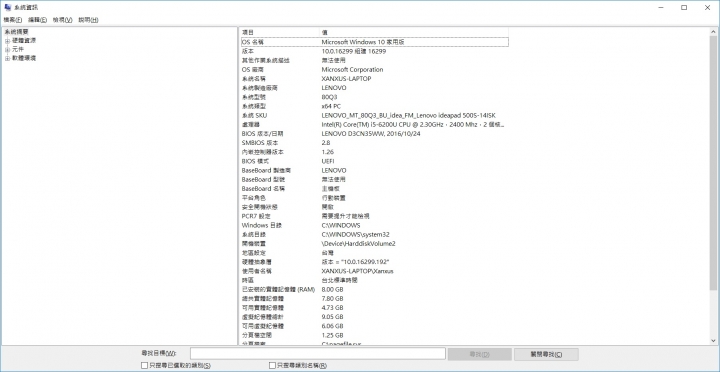Select the XANXUS-LAPTOP system name value
Screen dimensions: 720x372
346,79
